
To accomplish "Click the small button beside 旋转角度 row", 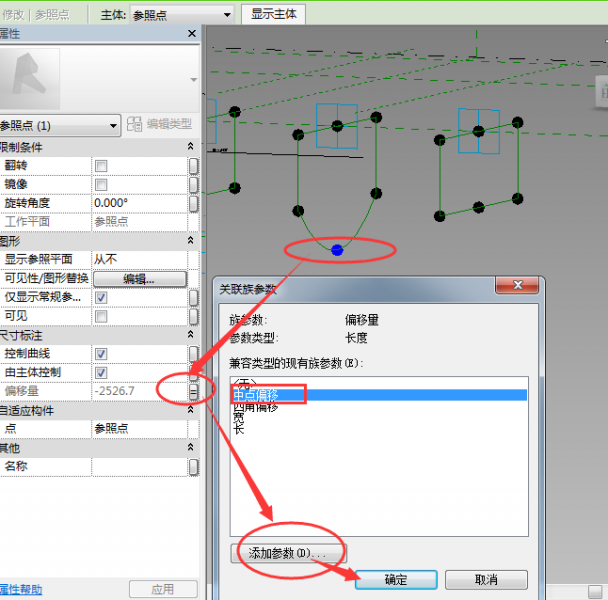I will pyautogui.click(x=194, y=203).
